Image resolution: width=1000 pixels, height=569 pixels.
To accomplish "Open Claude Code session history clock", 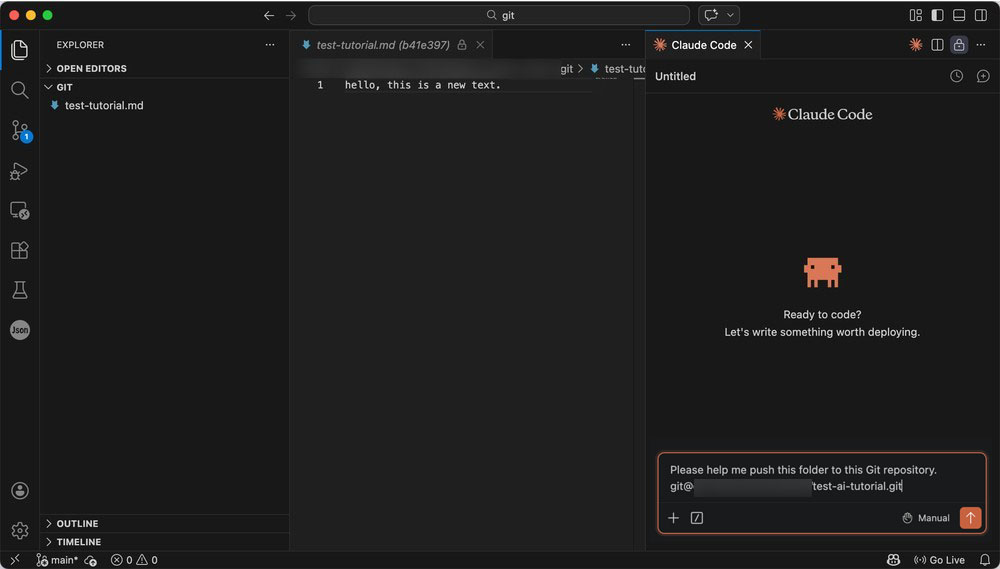I will click(956, 76).
